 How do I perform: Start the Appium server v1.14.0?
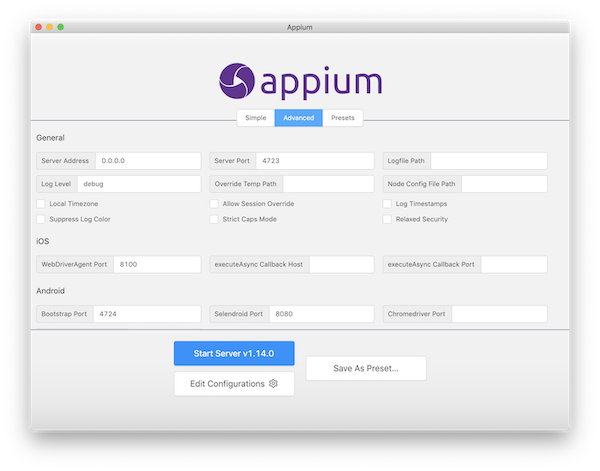pyautogui.click(x=234, y=353)
